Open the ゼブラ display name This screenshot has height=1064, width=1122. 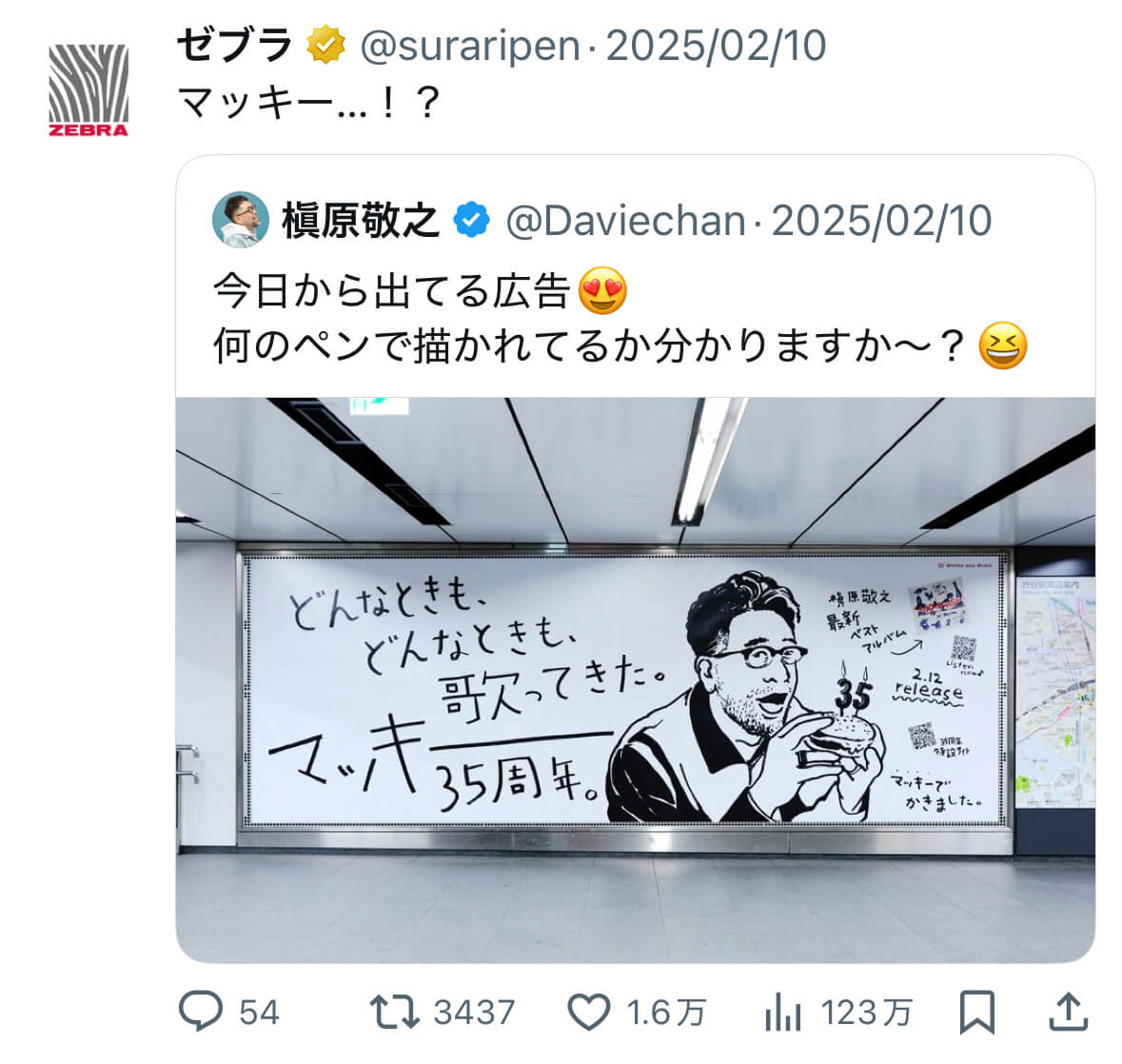tap(235, 45)
